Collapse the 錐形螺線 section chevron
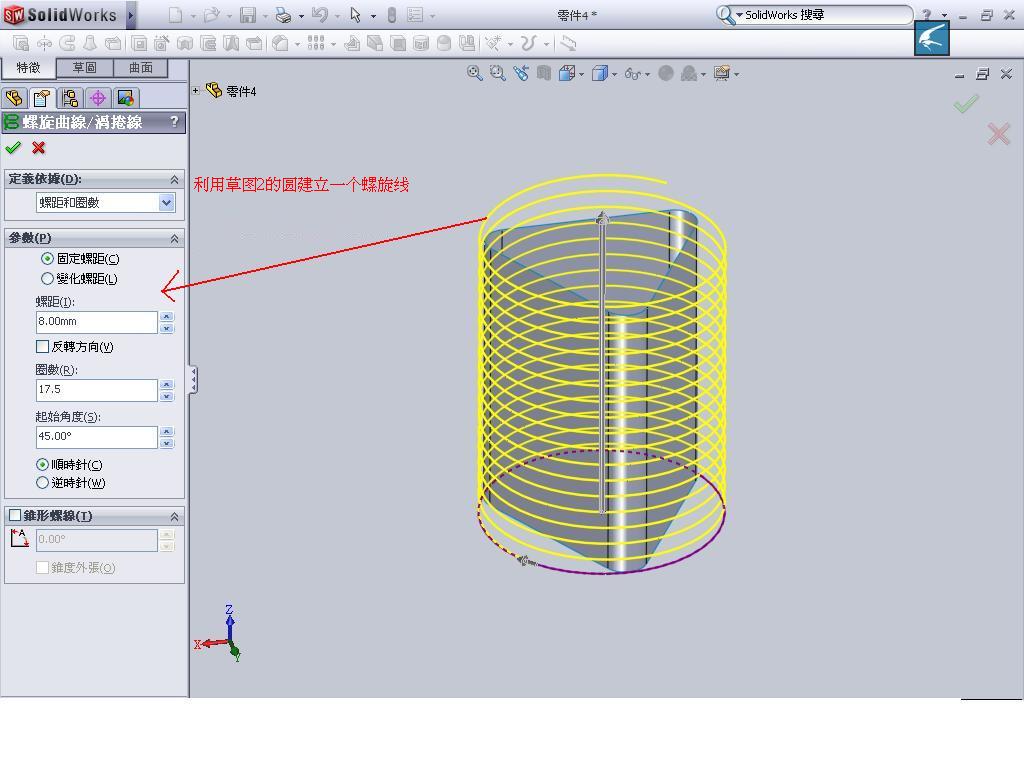This screenshot has height=768, width=1024. (x=174, y=517)
